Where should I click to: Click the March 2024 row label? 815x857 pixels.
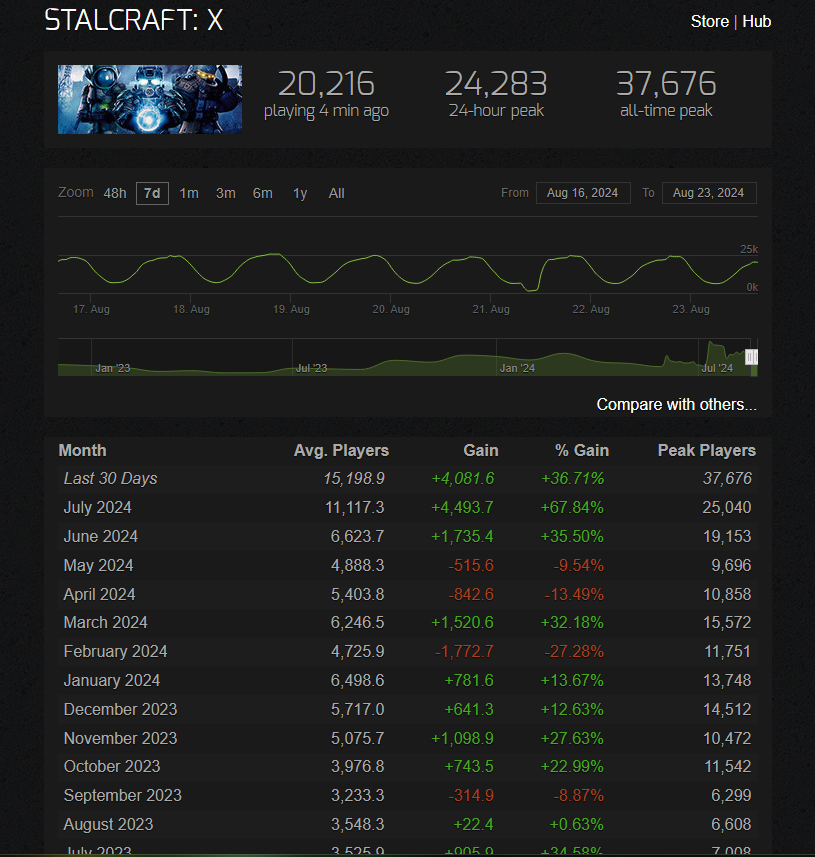click(105, 623)
